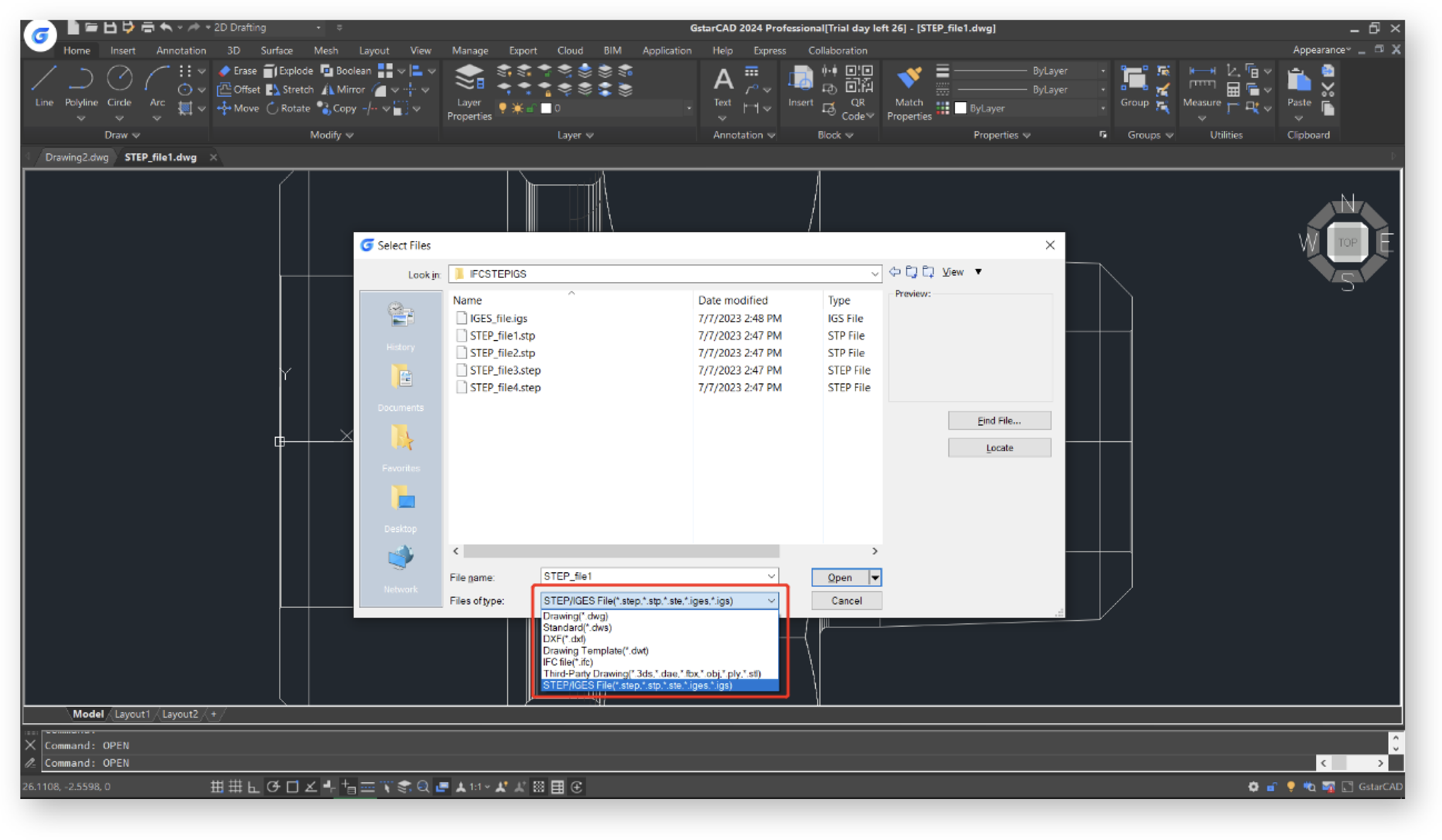Image resolution: width=1442 pixels, height=840 pixels.
Task: Open the Documents places shortcut
Action: pyautogui.click(x=401, y=387)
